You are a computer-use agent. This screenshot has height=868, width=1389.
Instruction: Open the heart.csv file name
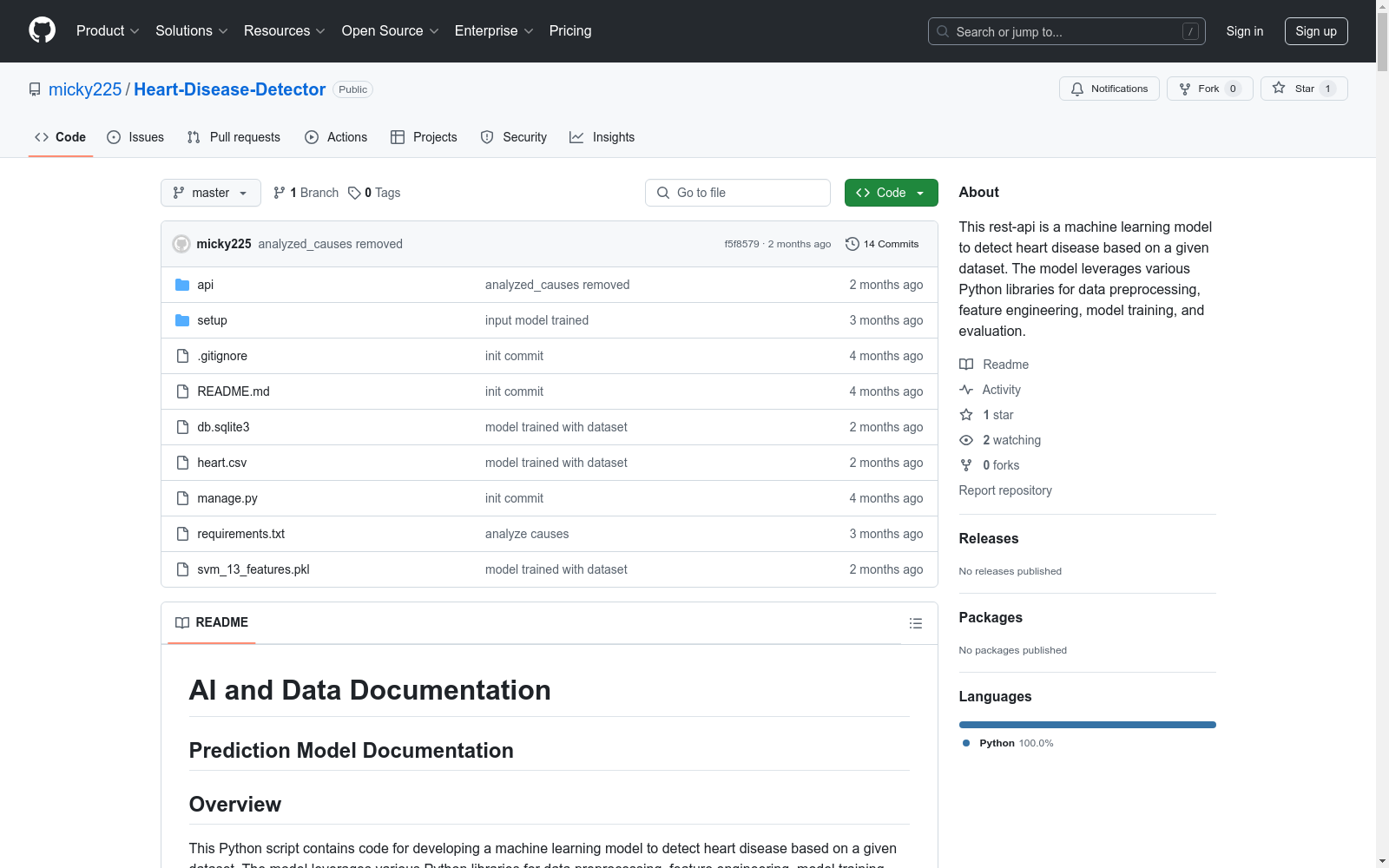coord(222,463)
